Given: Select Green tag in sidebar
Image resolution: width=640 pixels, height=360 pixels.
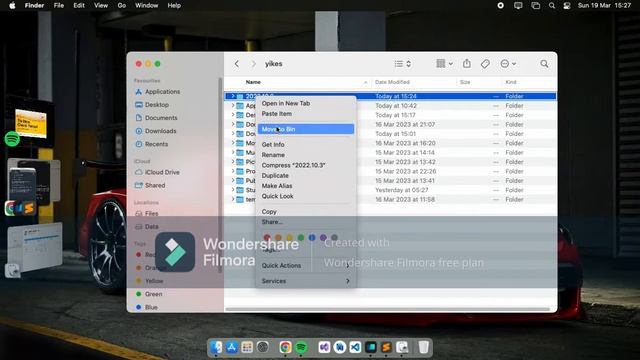Looking at the screenshot, I should tap(149, 294).
